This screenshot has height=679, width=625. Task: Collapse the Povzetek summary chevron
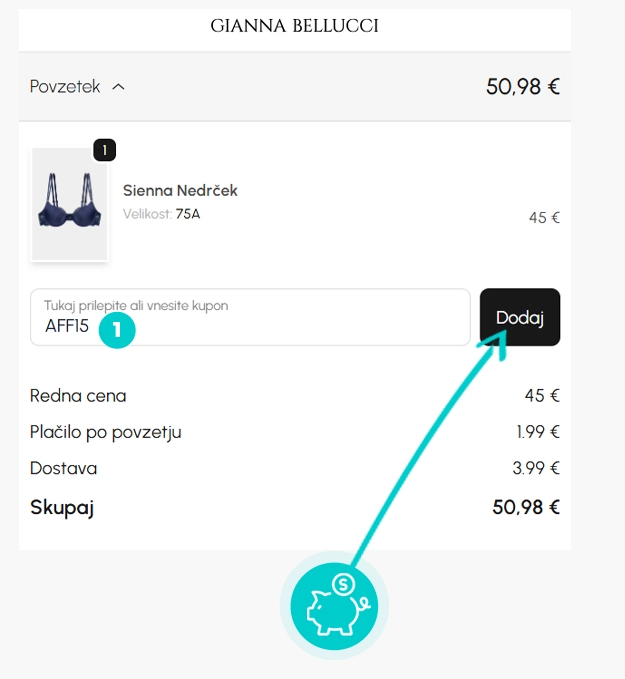(118, 87)
